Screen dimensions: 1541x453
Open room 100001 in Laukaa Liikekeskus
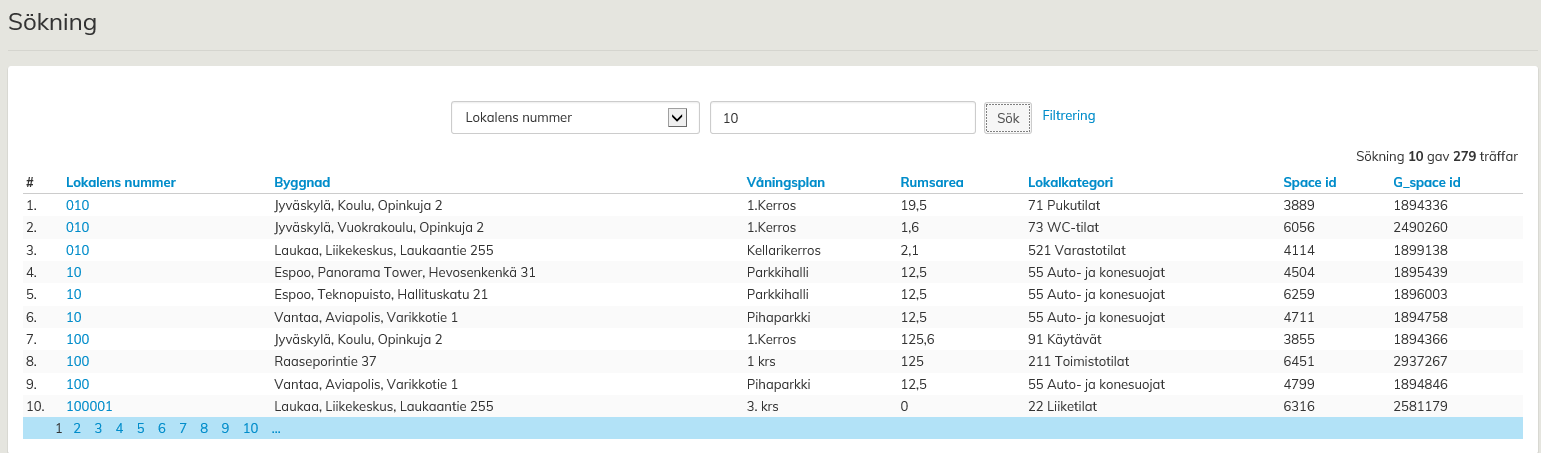tap(89, 406)
